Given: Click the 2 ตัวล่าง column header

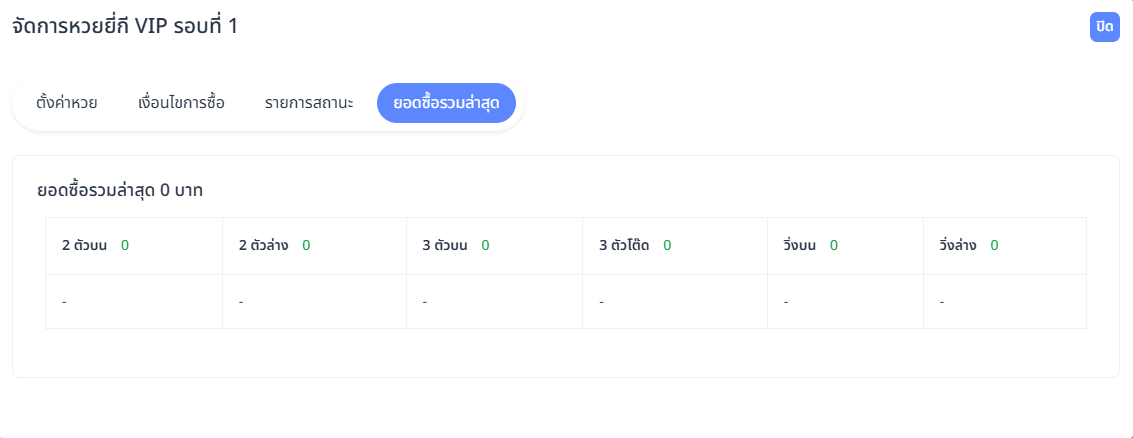Looking at the screenshot, I should [x=264, y=245].
